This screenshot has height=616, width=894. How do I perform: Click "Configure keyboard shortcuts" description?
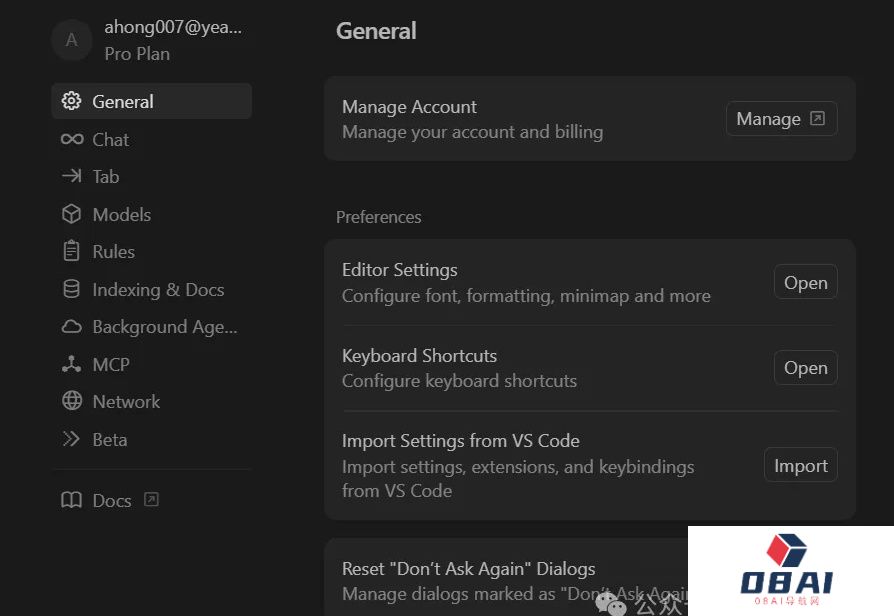(x=460, y=380)
